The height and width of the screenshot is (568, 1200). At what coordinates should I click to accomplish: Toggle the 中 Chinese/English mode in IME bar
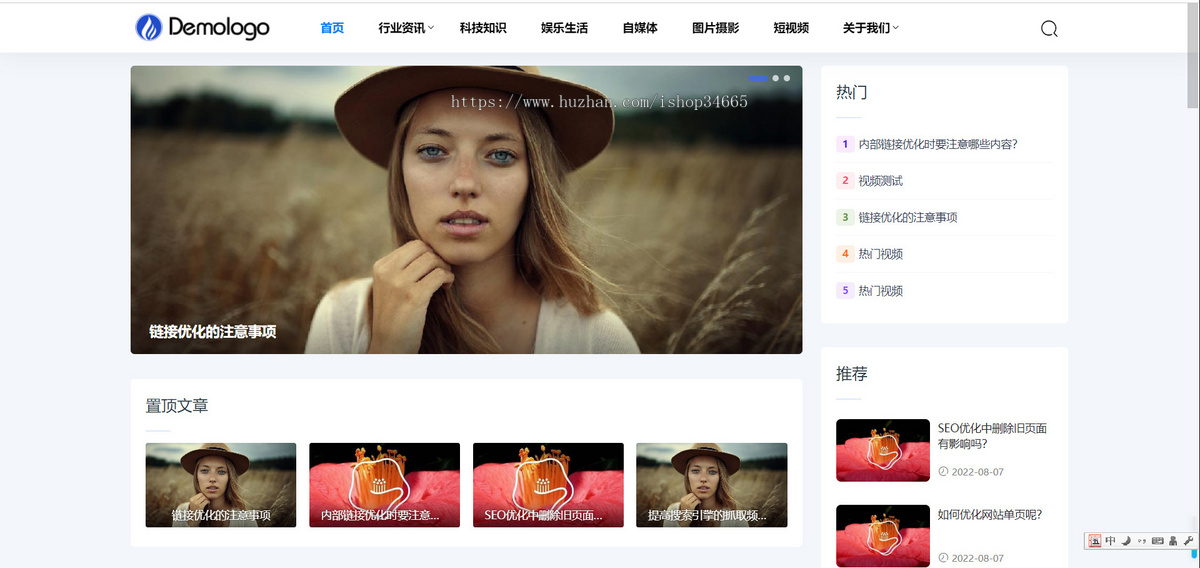tap(1111, 541)
